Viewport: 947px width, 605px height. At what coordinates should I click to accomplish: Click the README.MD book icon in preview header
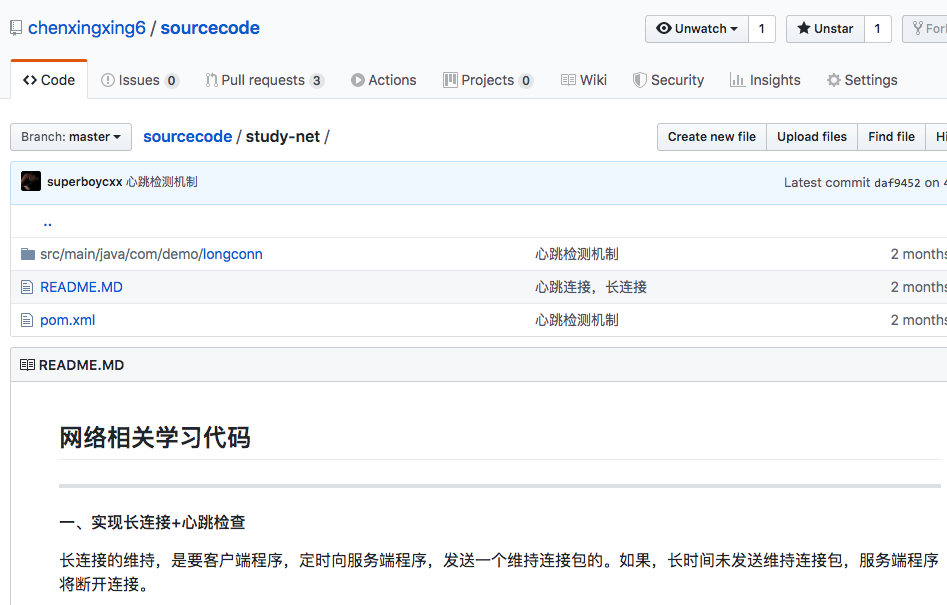[x=27, y=365]
